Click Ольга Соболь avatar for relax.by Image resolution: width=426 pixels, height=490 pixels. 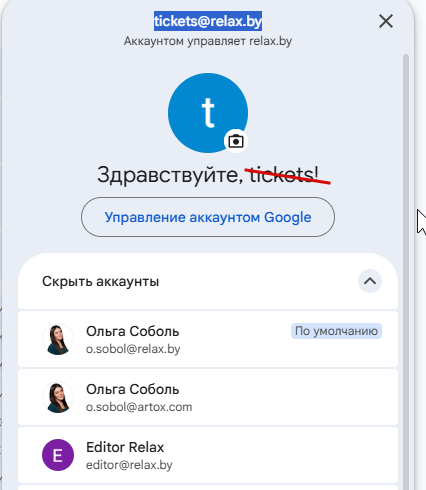[x=58, y=339]
